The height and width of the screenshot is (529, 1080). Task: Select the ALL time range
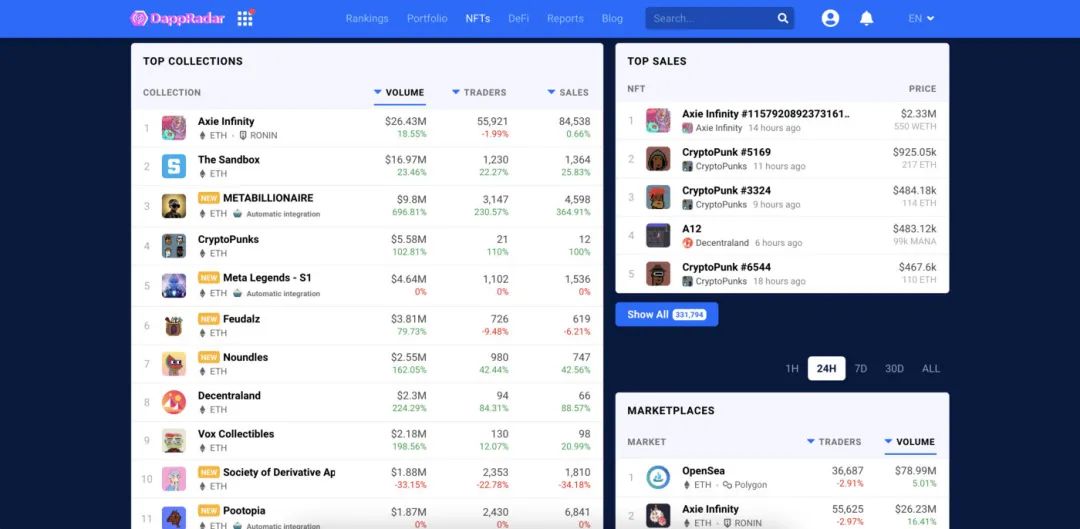(931, 369)
